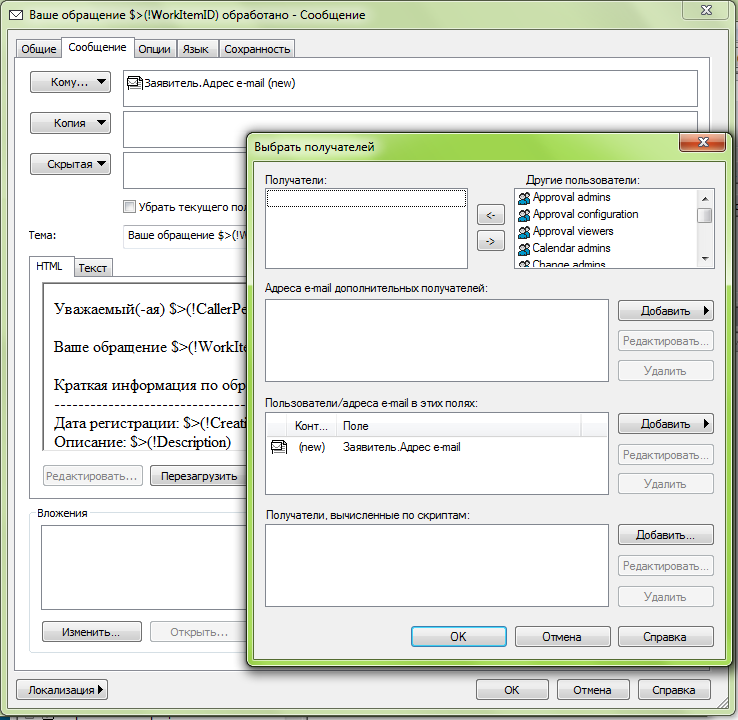The width and height of the screenshot is (738, 720).
Task: Click the scrollbar thumb of users list
Action: coord(705,216)
